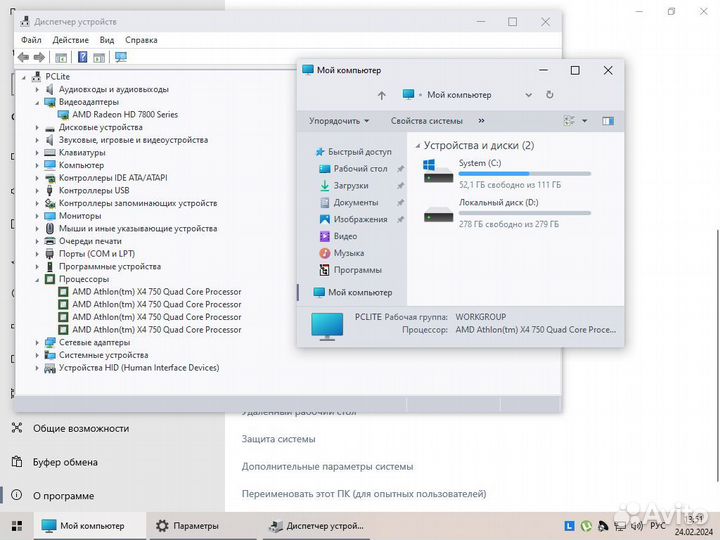The height and width of the screenshot is (540, 720).
Task: Open Локальный диск (D:) drive icon
Action: pyautogui.click(x=438, y=212)
